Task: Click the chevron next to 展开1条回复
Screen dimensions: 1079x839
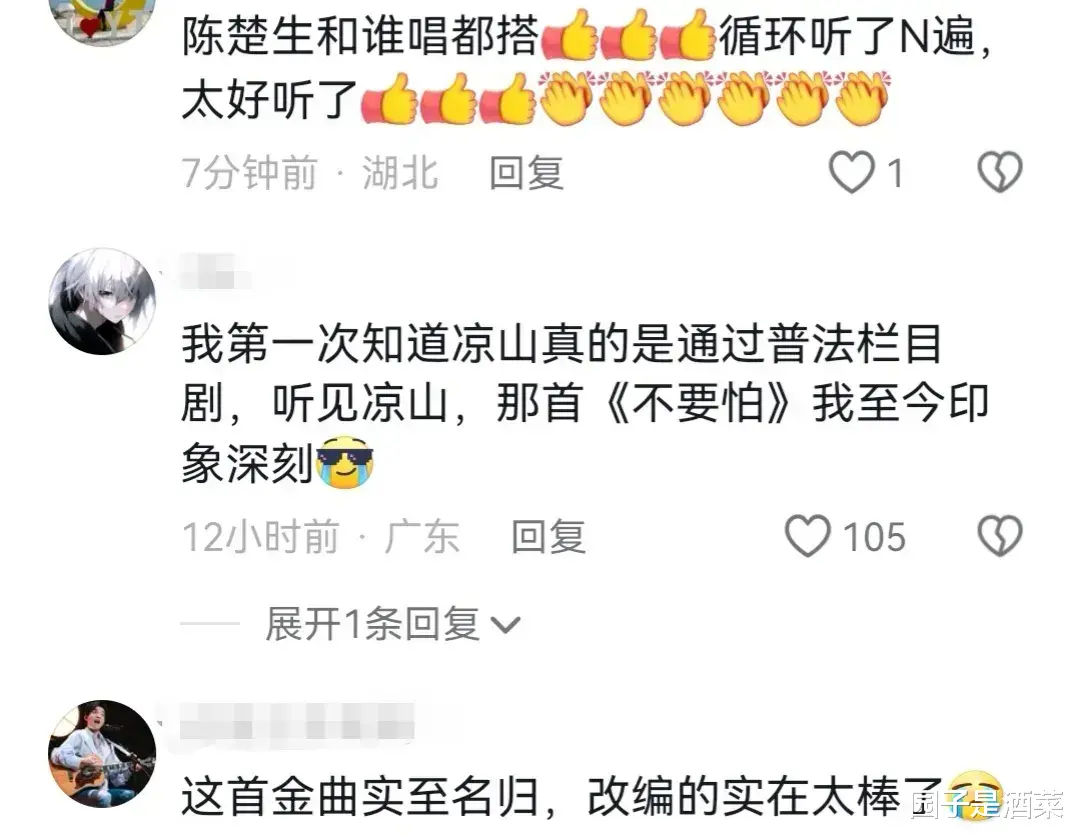Action: (505, 625)
